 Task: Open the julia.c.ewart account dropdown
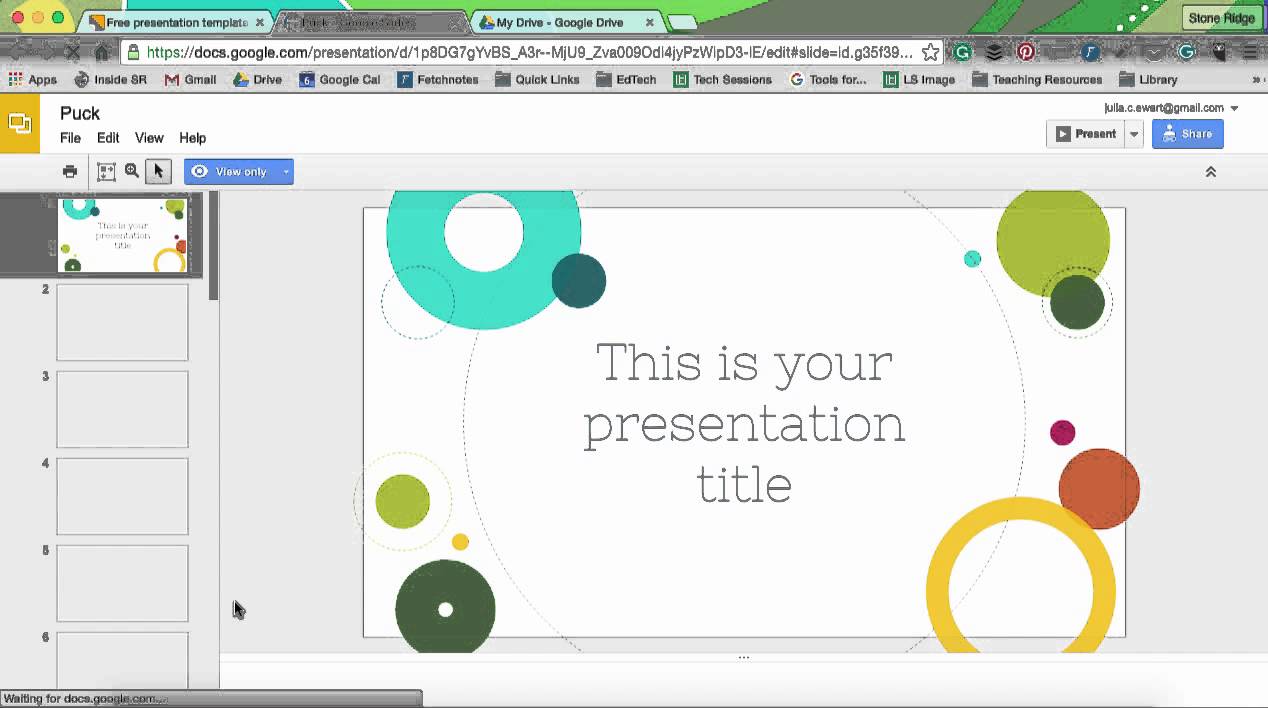1171,107
